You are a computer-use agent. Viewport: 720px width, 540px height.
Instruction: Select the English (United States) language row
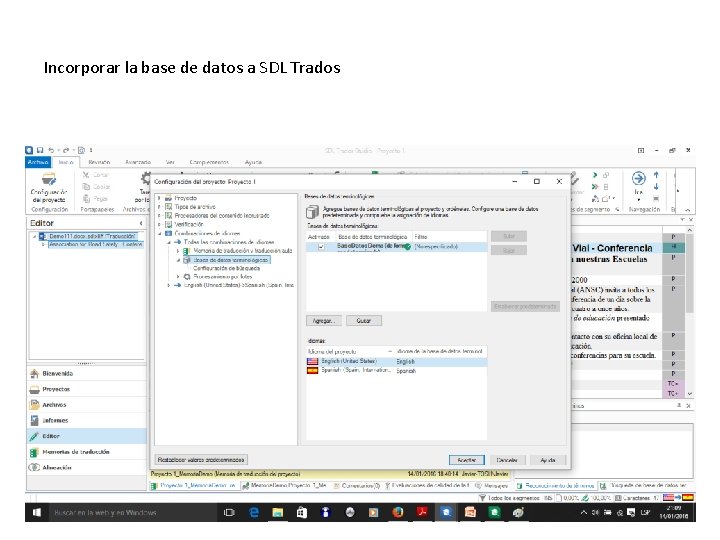tap(397, 361)
